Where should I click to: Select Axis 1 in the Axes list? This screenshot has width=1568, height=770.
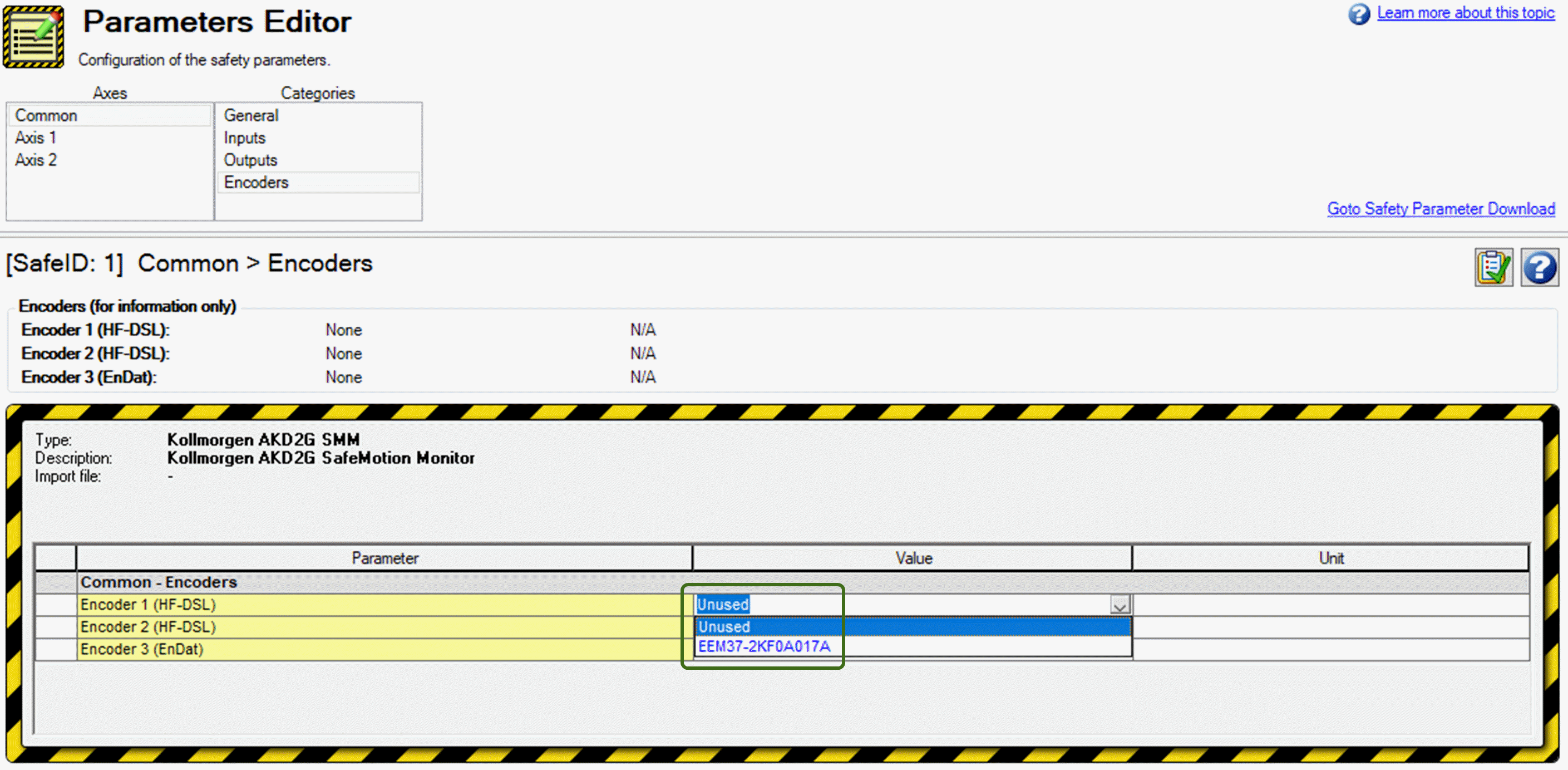point(110,138)
